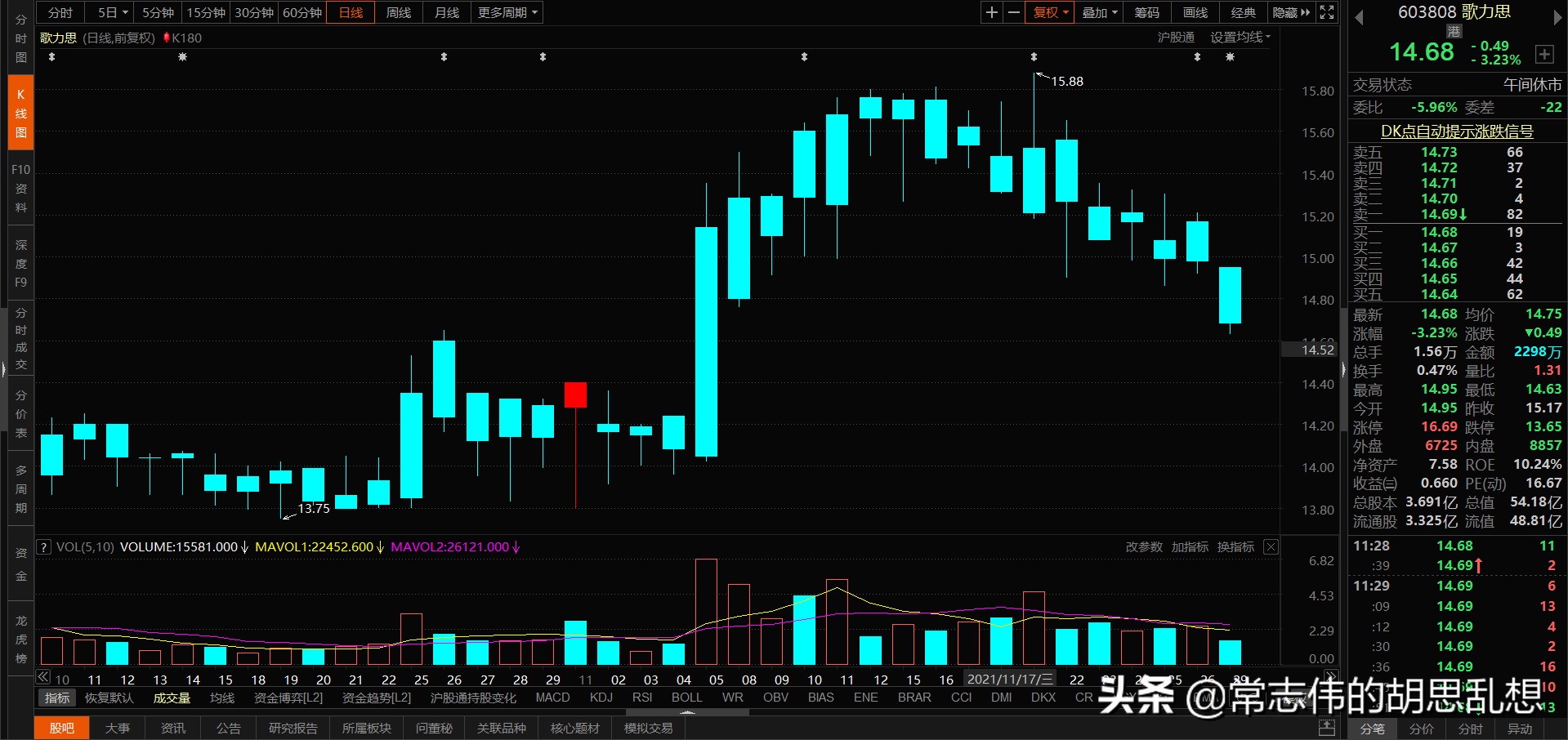Click the 换指标 link to change indicator
This screenshot has width=1568, height=740.
[x=1235, y=546]
